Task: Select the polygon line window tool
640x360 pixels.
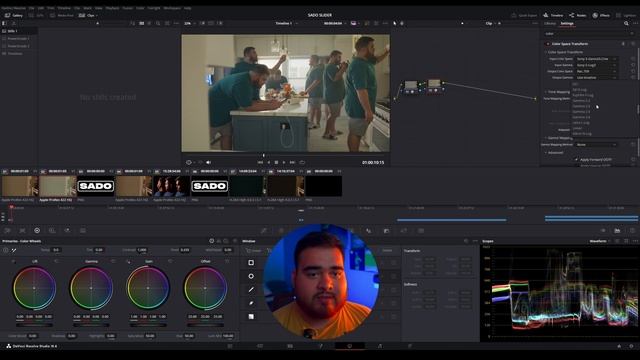Action: click(x=251, y=289)
